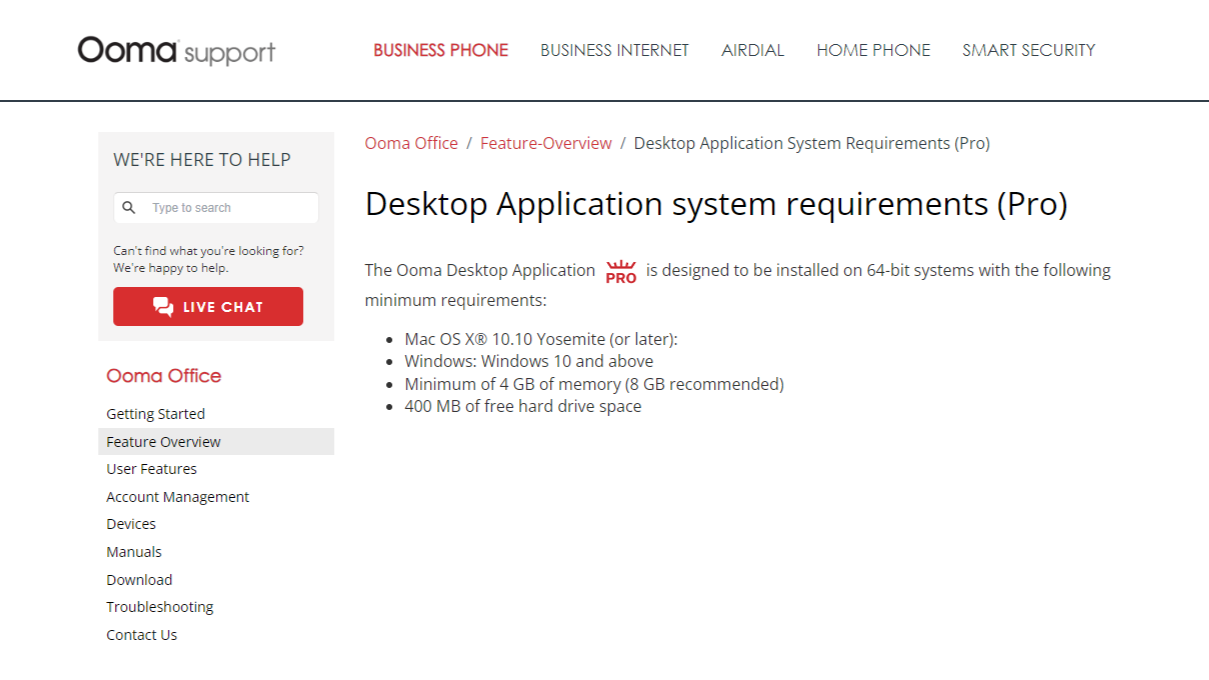1209x680 pixels.
Task: Click the "Windows: Windows 10 and above" bullet
Action: 529,361
